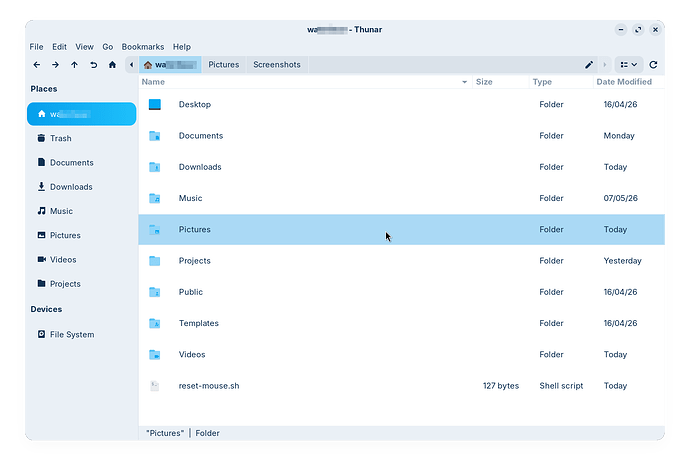Select the Music folder icon in list
The image size is (690, 471).
[154, 198]
